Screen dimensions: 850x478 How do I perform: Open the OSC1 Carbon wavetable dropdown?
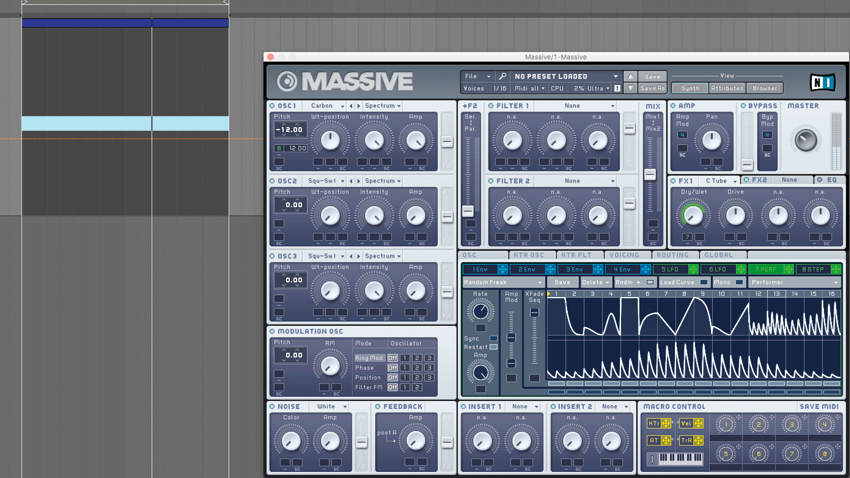327,106
